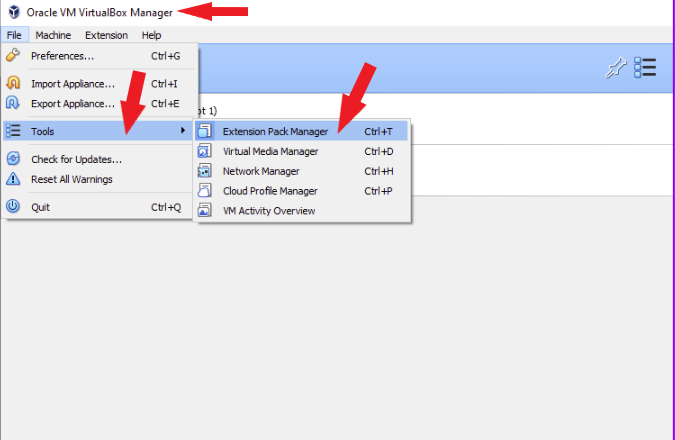The height and width of the screenshot is (440, 675).
Task: Open Cloud Profile Manager
Action: click(x=301, y=191)
